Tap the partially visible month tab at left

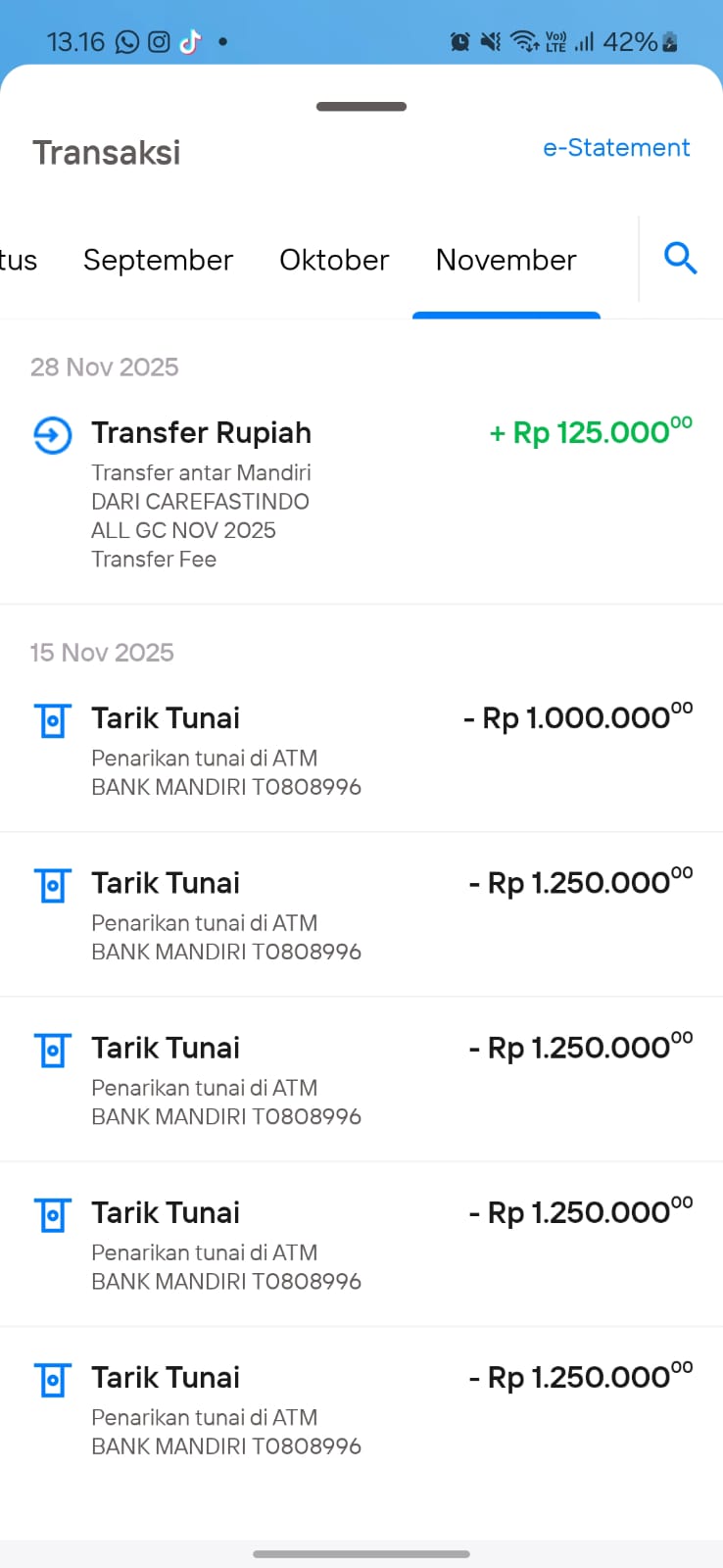[18, 260]
